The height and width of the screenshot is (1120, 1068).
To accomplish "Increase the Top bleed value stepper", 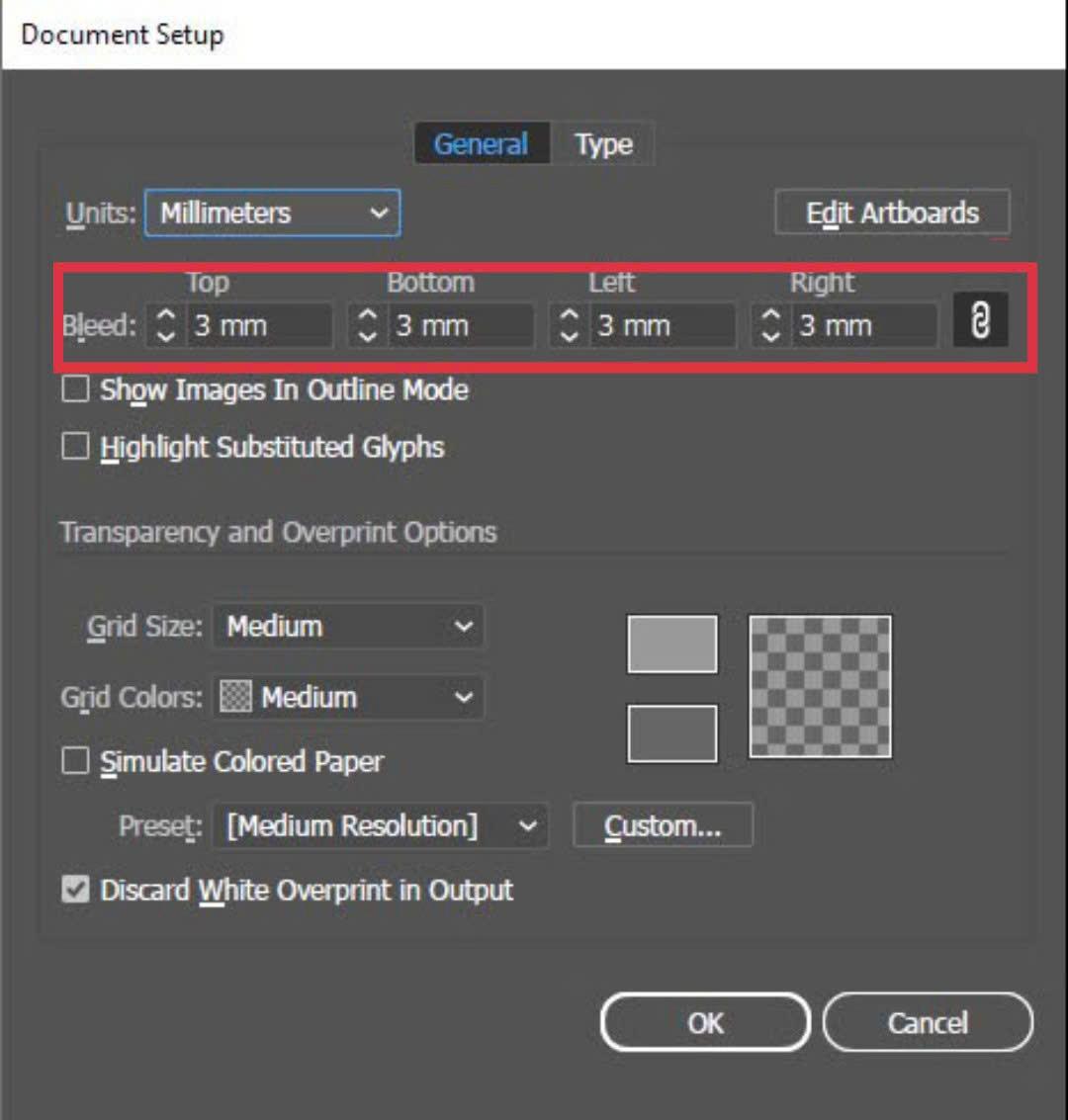I will (166, 315).
